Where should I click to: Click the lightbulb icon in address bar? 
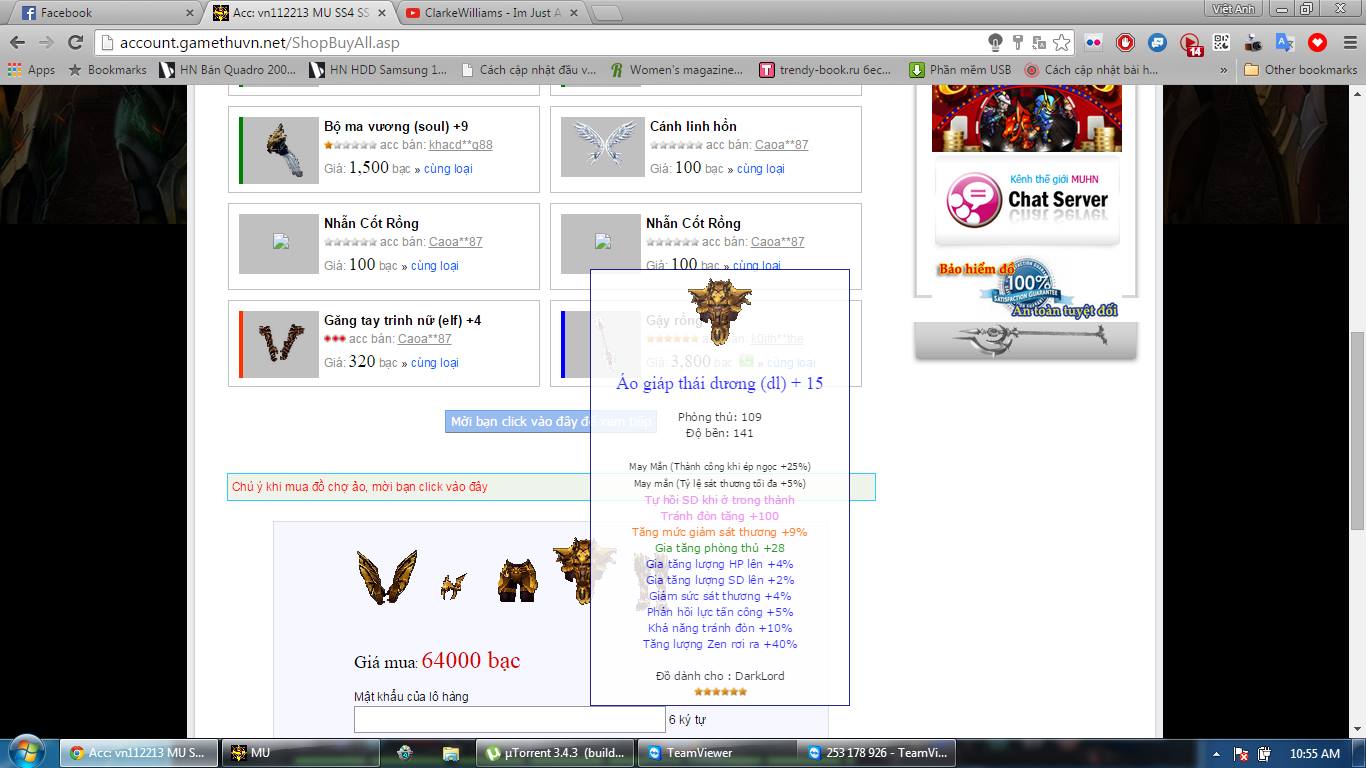(x=995, y=43)
